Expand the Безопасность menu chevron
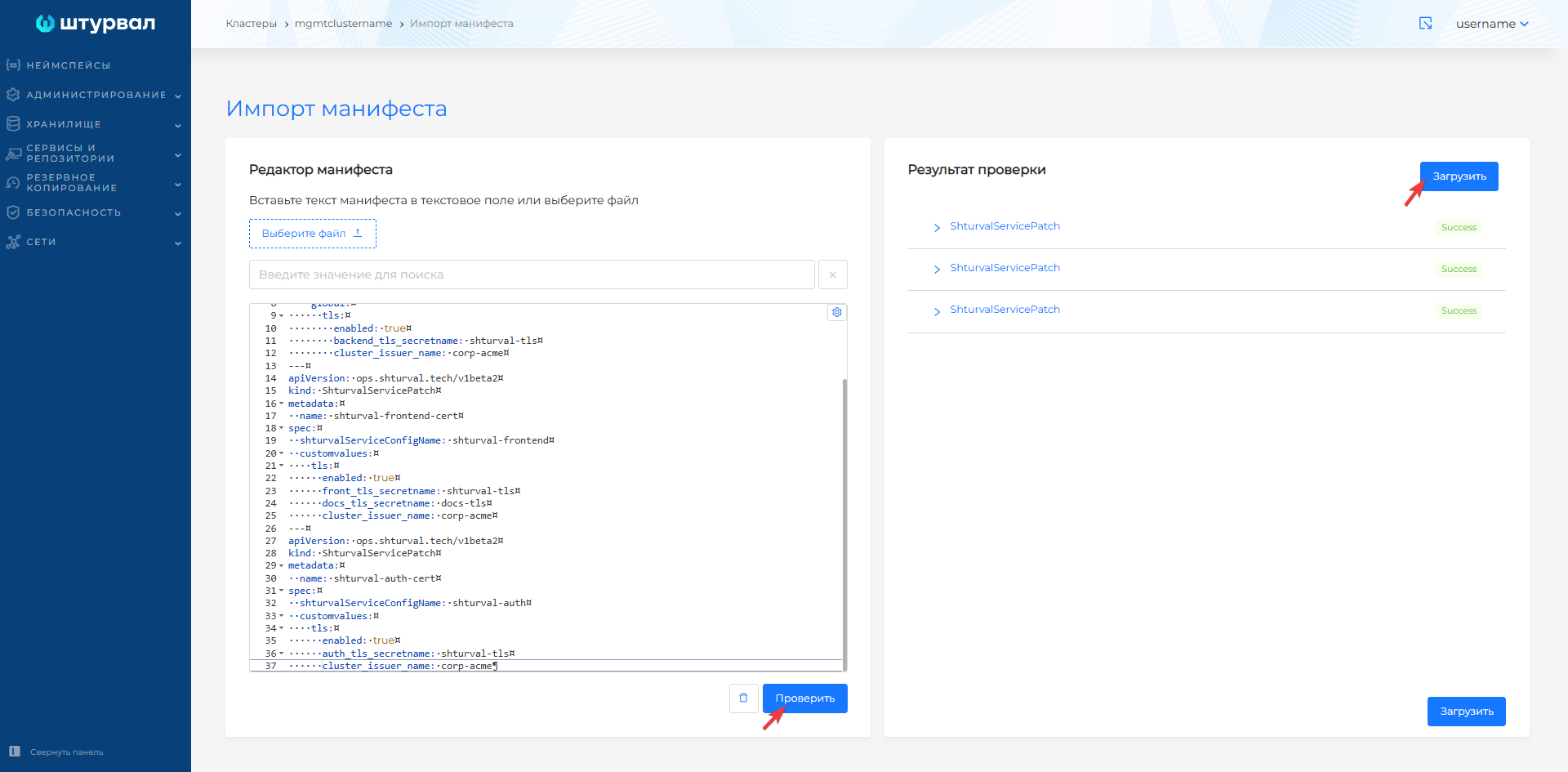This screenshot has height=772, width=1568. pos(178,213)
